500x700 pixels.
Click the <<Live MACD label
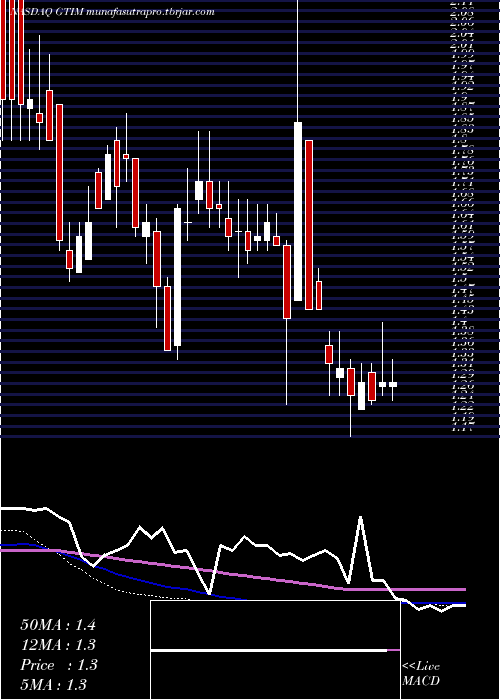pos(421,674)
